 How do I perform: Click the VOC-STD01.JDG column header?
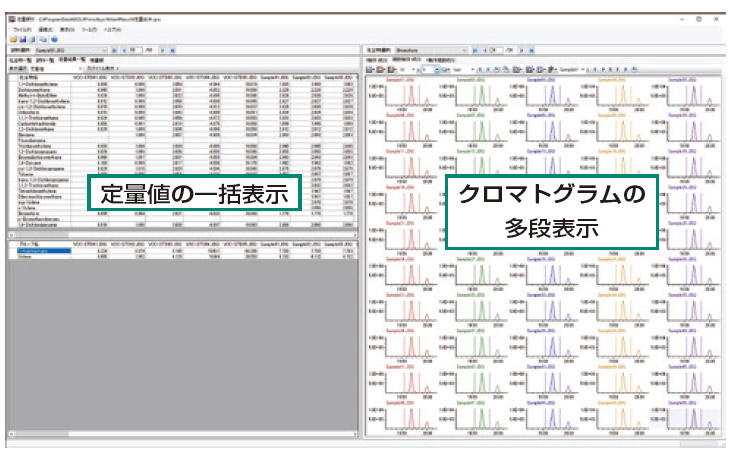coord(92,77)
